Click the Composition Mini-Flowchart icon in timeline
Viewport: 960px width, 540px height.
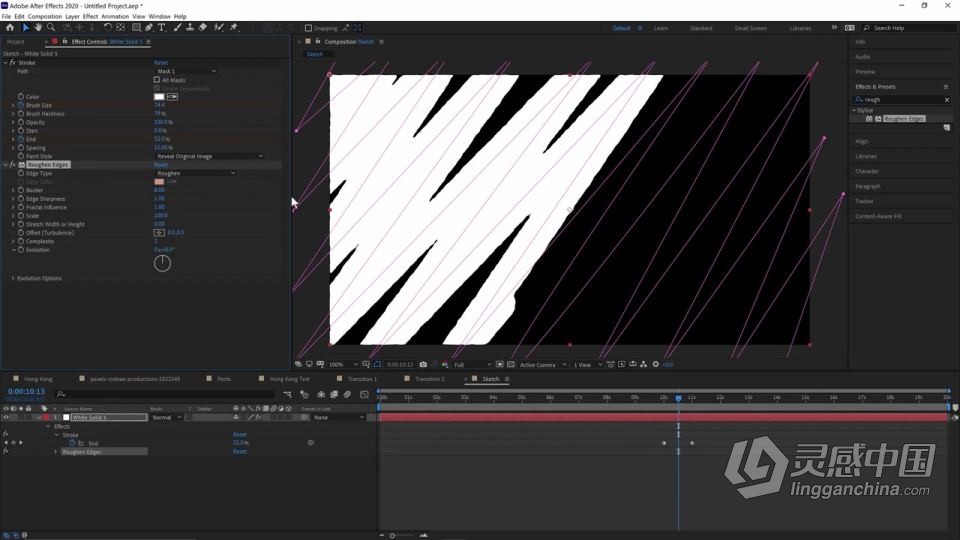288,394
